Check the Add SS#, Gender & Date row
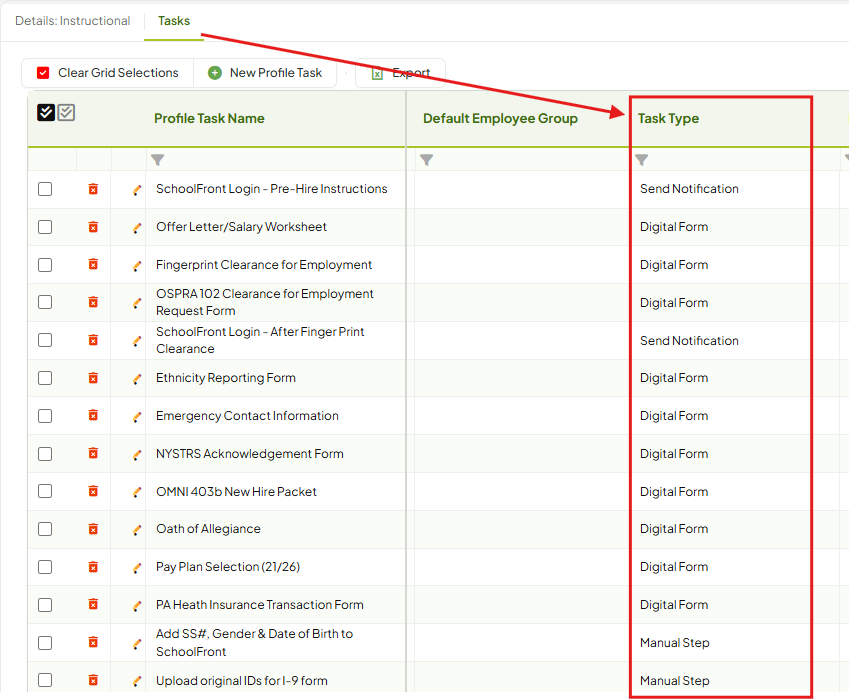Viewport: 849px width, 699px height. (x=45, y=643)
